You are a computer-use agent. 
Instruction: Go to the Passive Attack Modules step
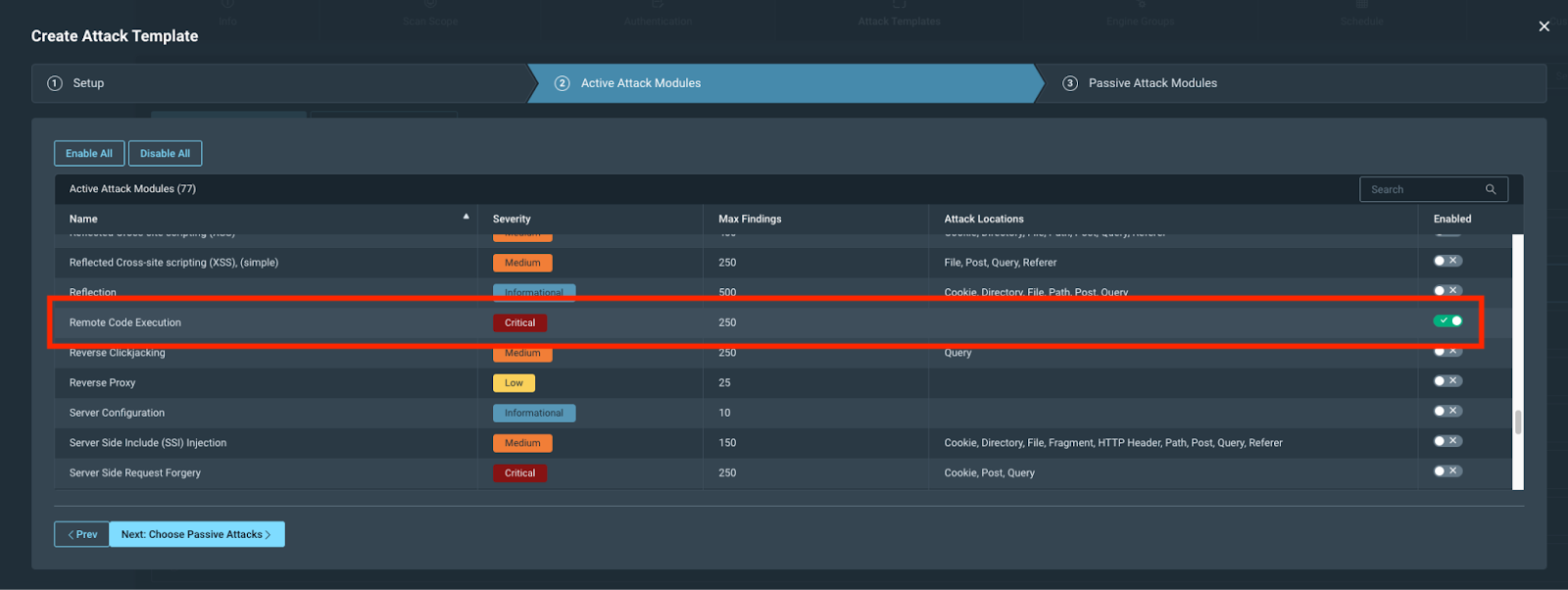pos(1152,83)
